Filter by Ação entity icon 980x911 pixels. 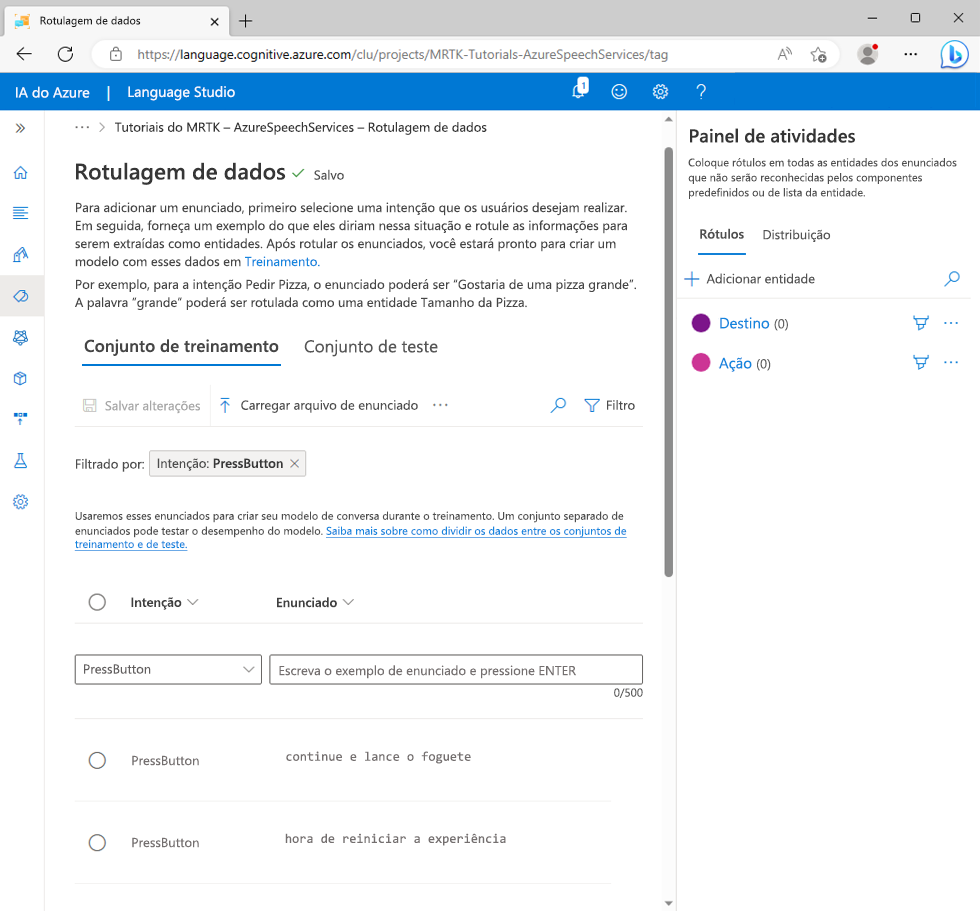tap(921, 362)
